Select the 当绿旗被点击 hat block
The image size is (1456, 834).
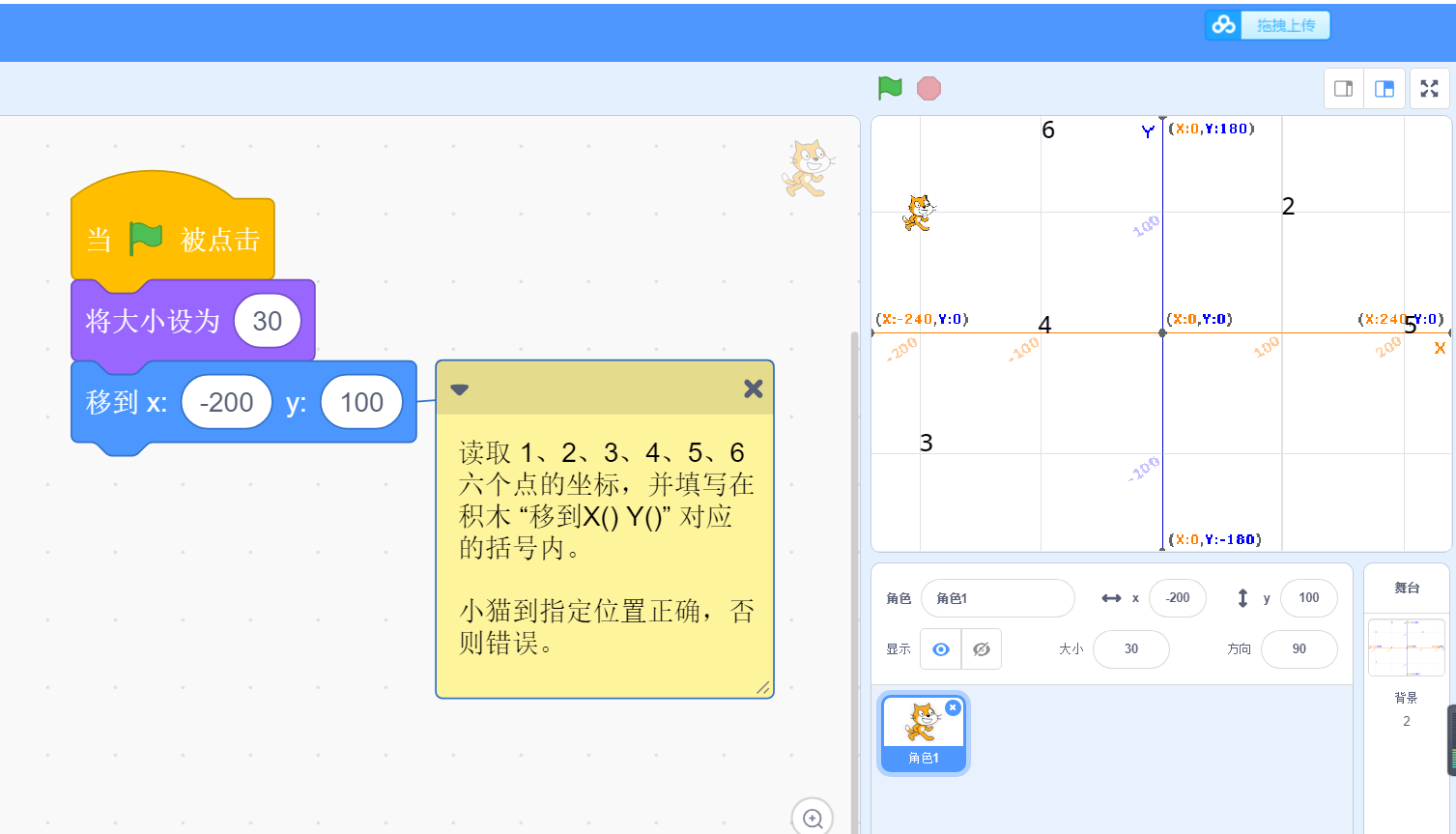(x=173, y=230)
